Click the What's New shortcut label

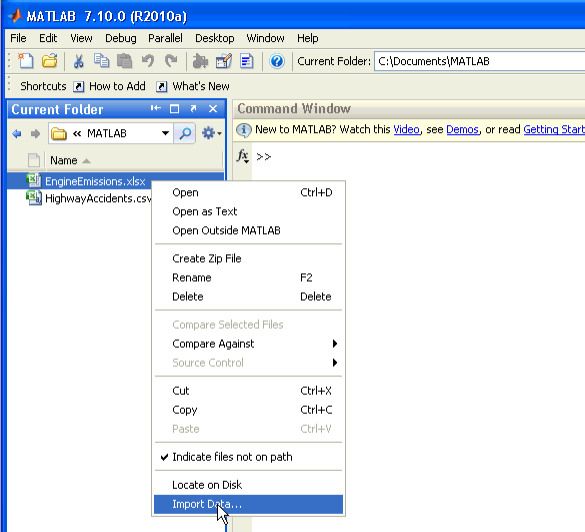[201, 87]
